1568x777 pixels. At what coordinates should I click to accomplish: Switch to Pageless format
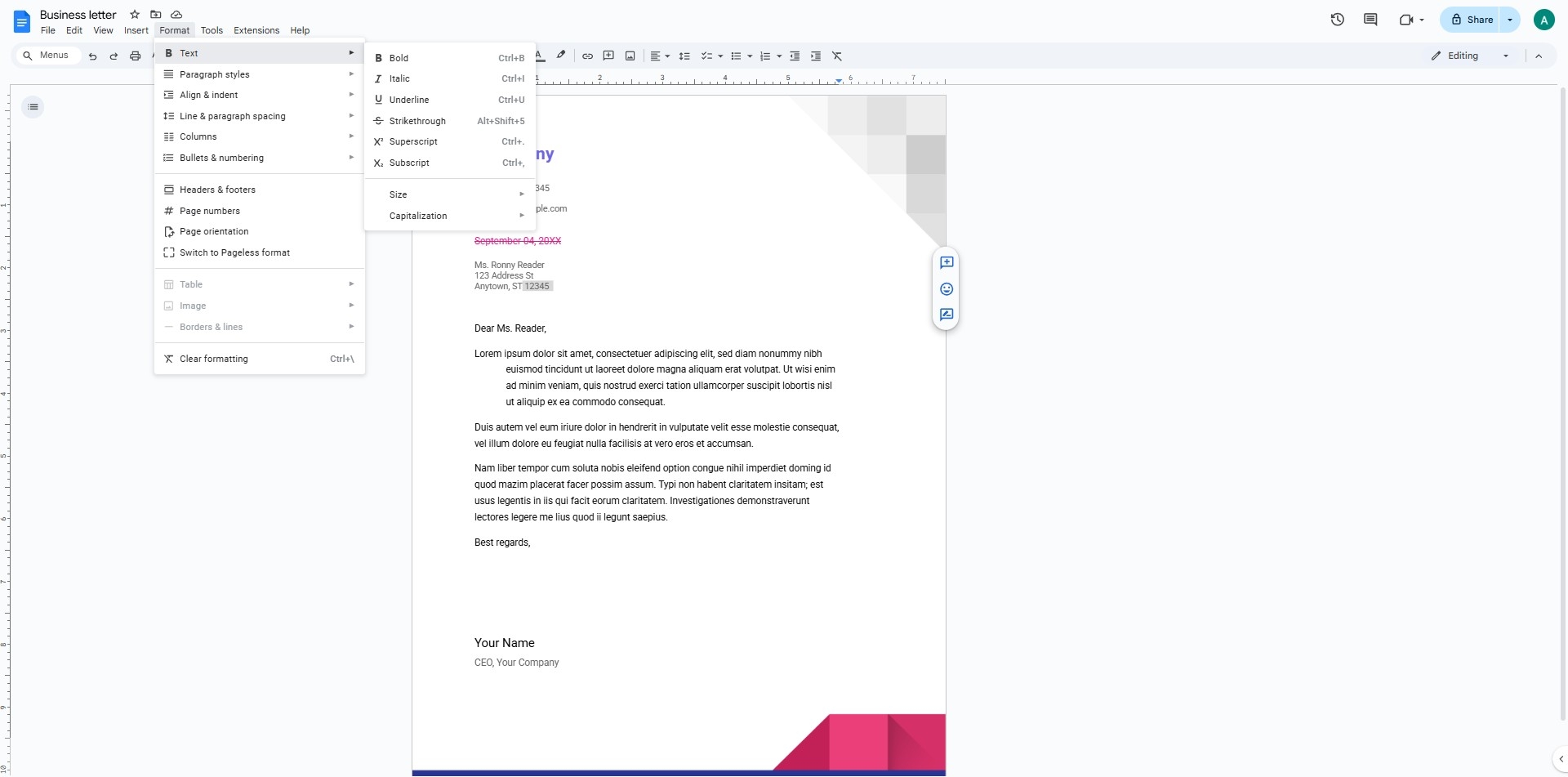[x=233, y=252]
